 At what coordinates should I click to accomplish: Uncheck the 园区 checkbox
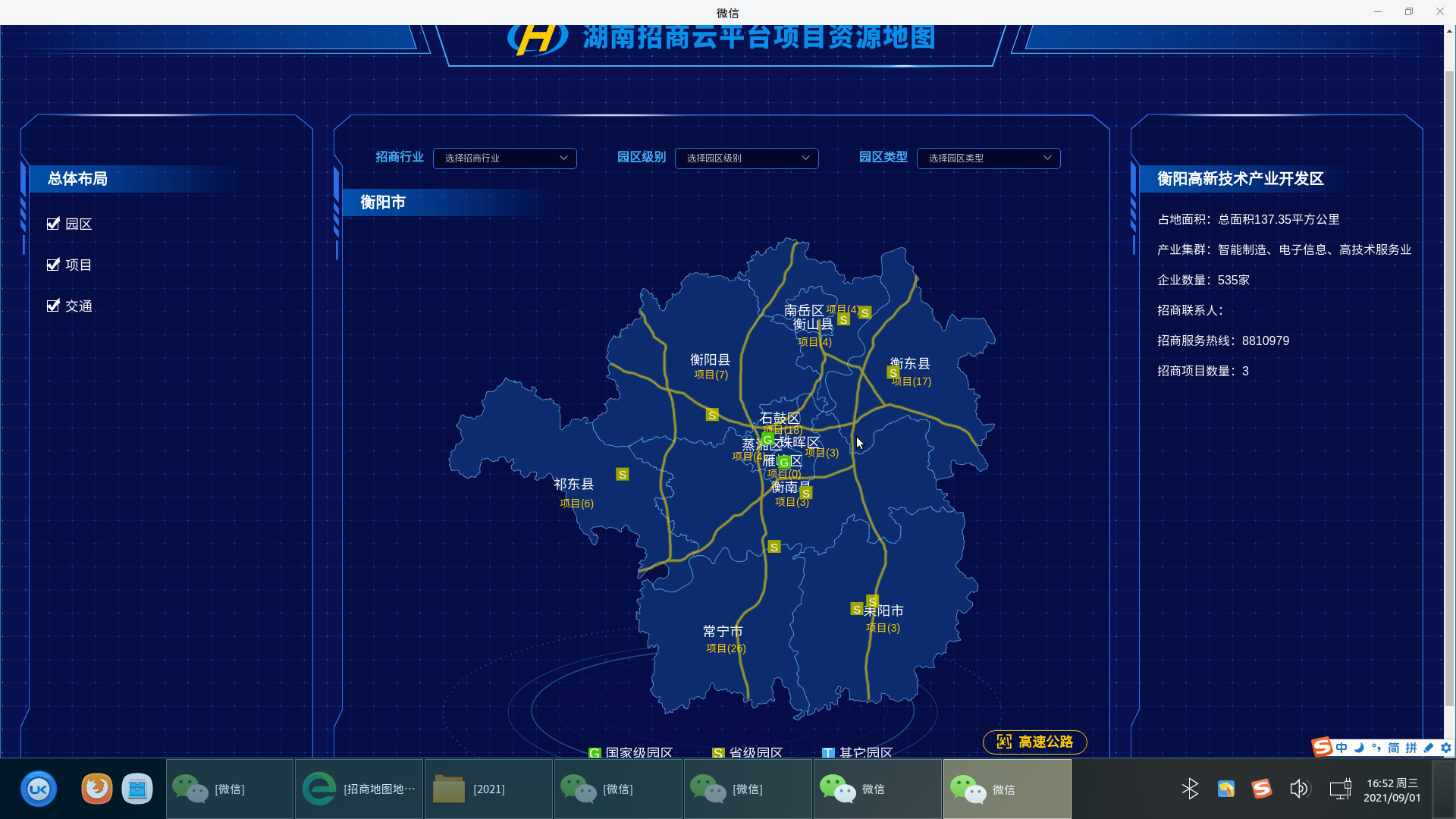[x=53, y=224]
